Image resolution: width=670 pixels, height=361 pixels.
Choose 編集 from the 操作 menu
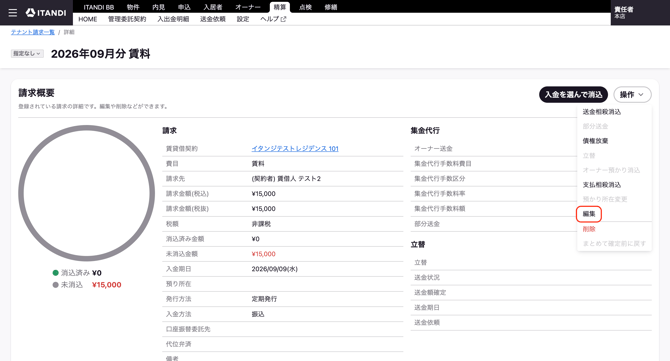[x=589, y=214]
